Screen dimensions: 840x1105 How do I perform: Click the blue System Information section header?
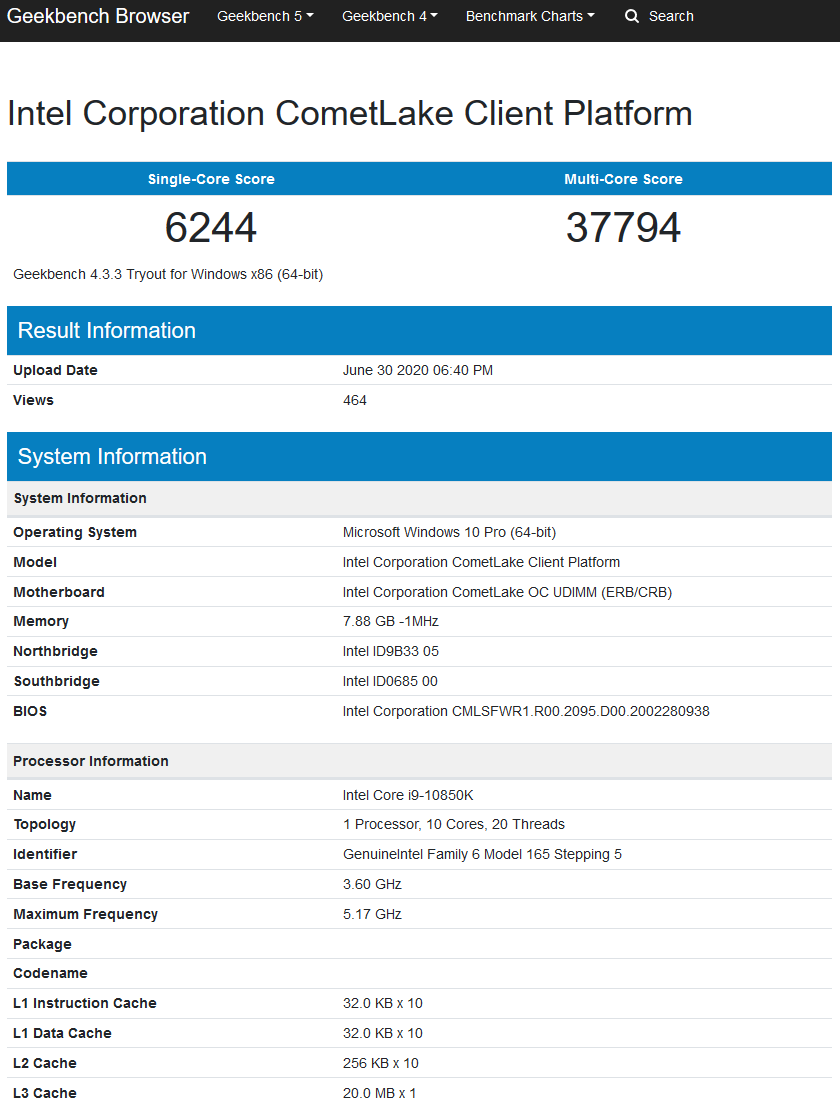(x=419, y=457)
